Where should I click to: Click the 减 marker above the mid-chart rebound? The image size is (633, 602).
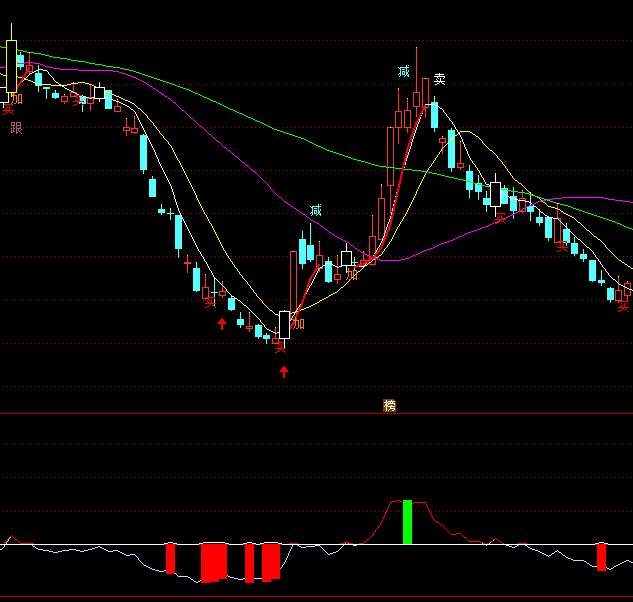coord(316,210)
